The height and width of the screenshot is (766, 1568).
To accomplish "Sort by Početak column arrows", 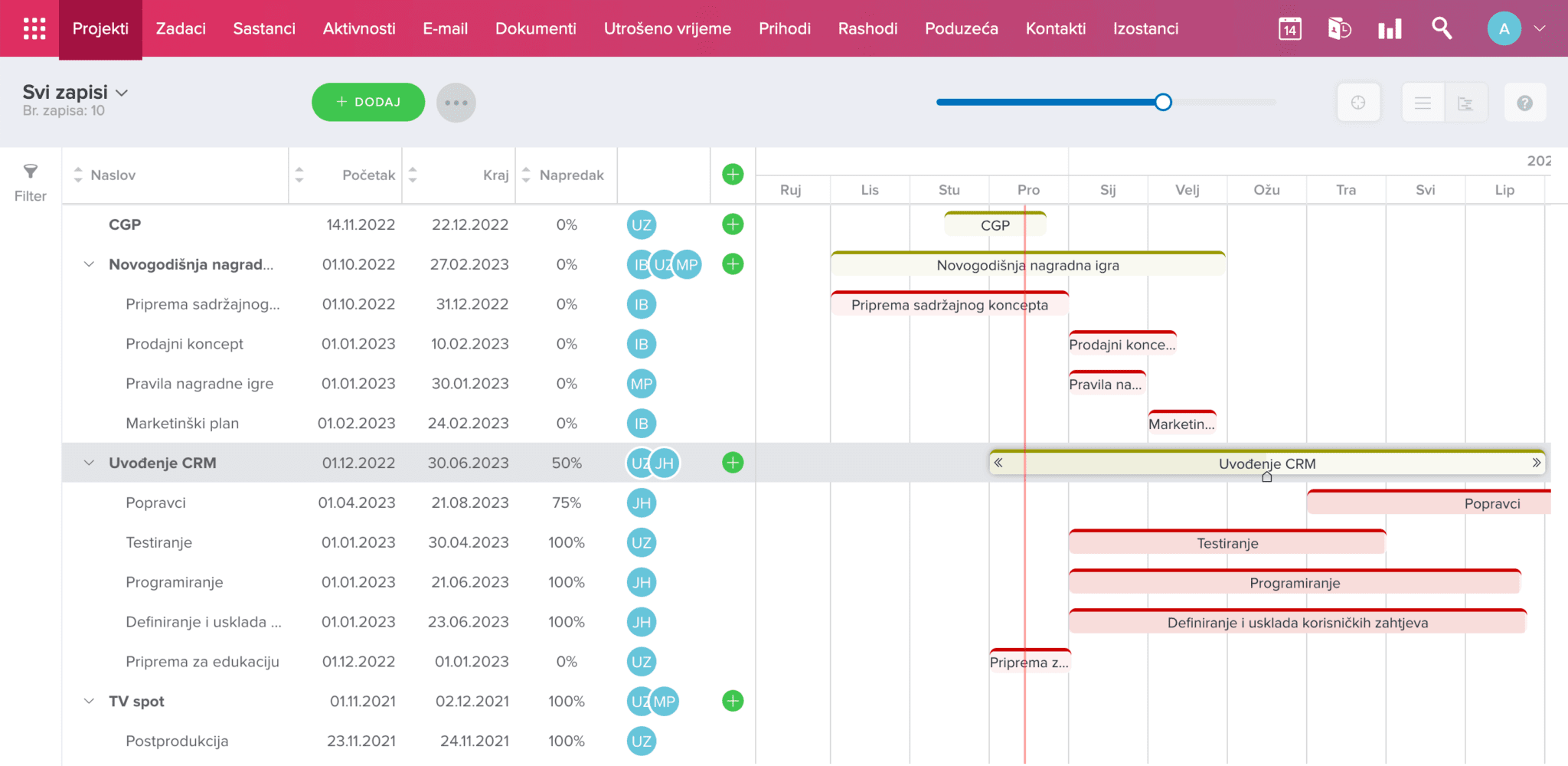I will (299, 175).
